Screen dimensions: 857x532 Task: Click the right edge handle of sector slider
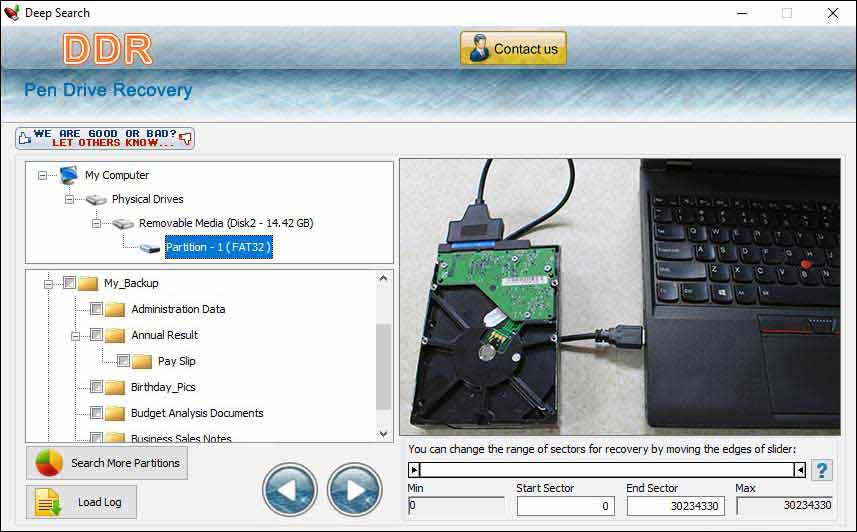799,469
